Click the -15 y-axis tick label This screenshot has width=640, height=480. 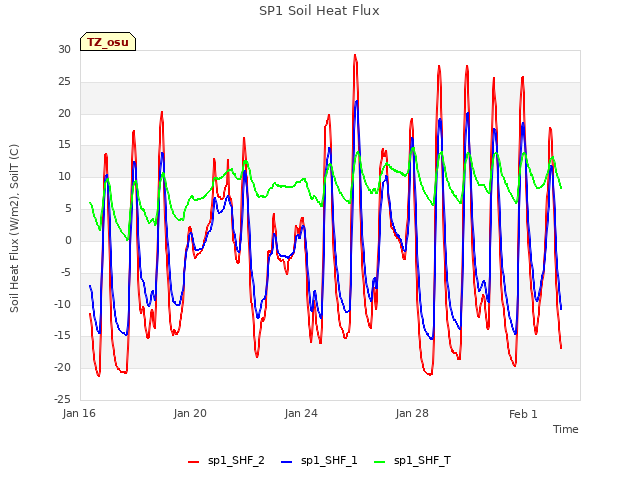62,336
